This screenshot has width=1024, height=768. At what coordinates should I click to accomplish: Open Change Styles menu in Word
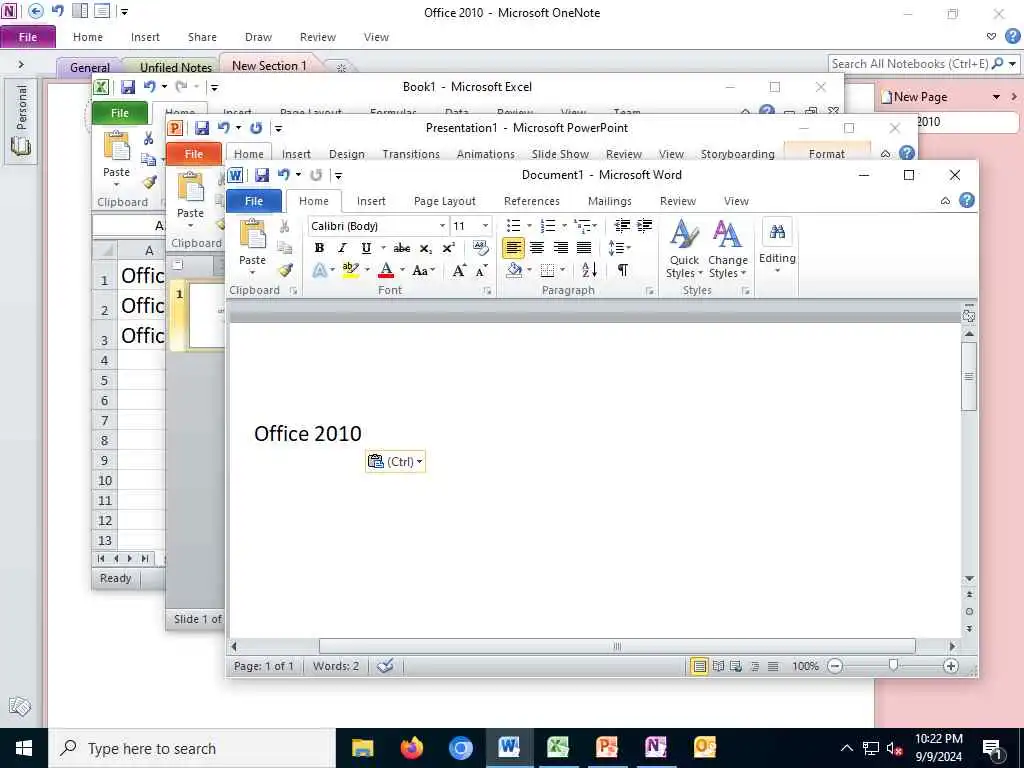tap(727, 249)
